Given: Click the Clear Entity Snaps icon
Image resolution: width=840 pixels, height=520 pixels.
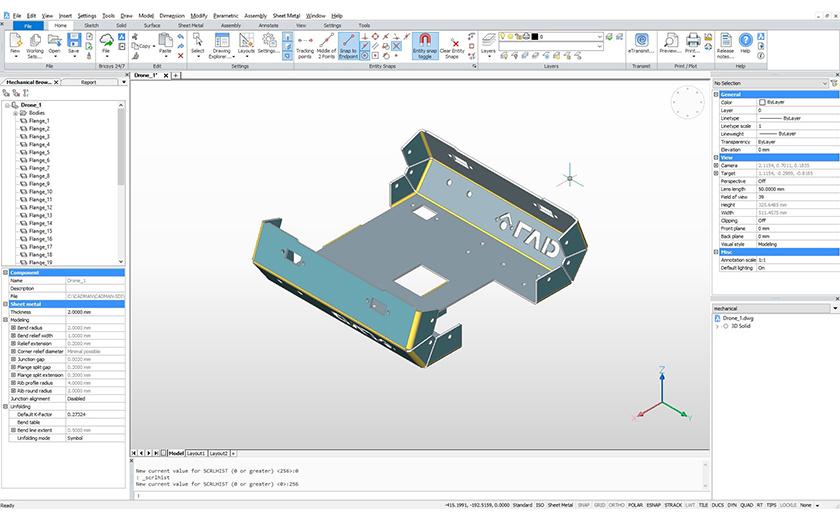Looking at the screenshot, I should coord(452,43).
